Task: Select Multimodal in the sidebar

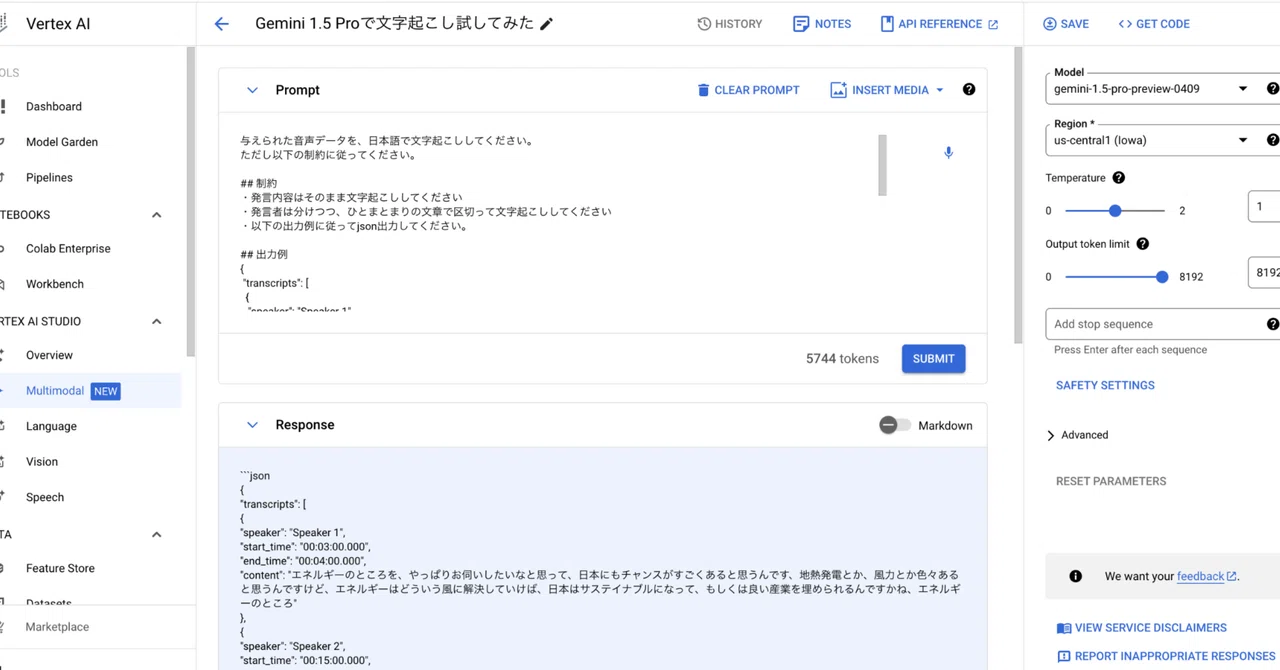Action: point(55,391)
